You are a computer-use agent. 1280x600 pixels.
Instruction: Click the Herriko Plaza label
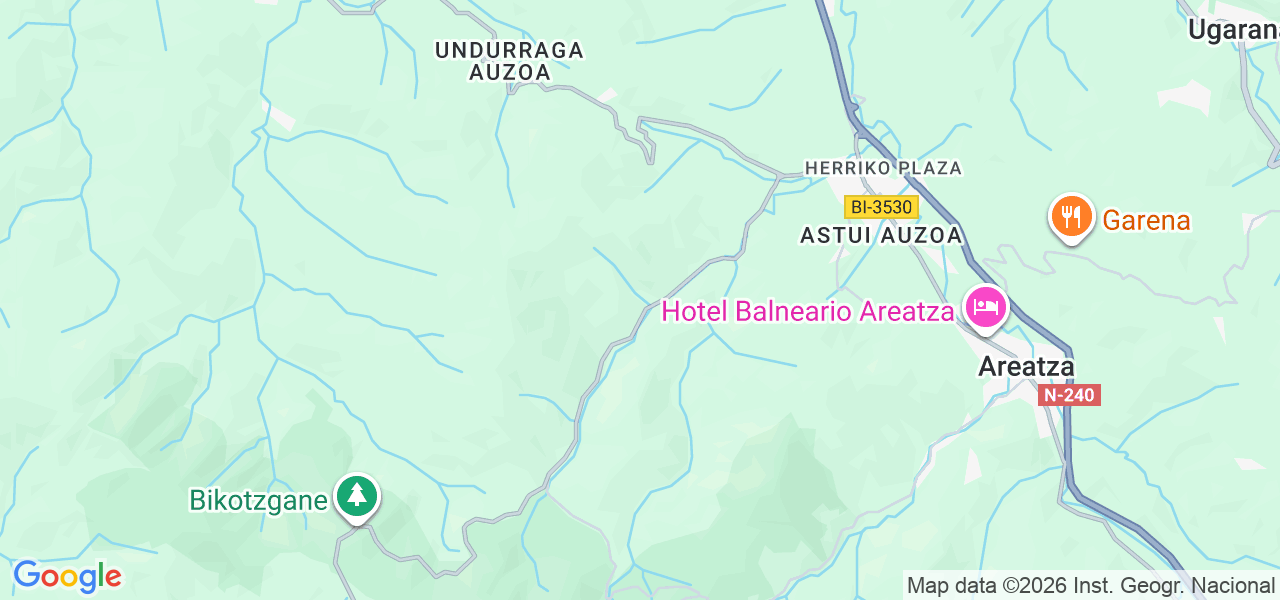[883, 168]
